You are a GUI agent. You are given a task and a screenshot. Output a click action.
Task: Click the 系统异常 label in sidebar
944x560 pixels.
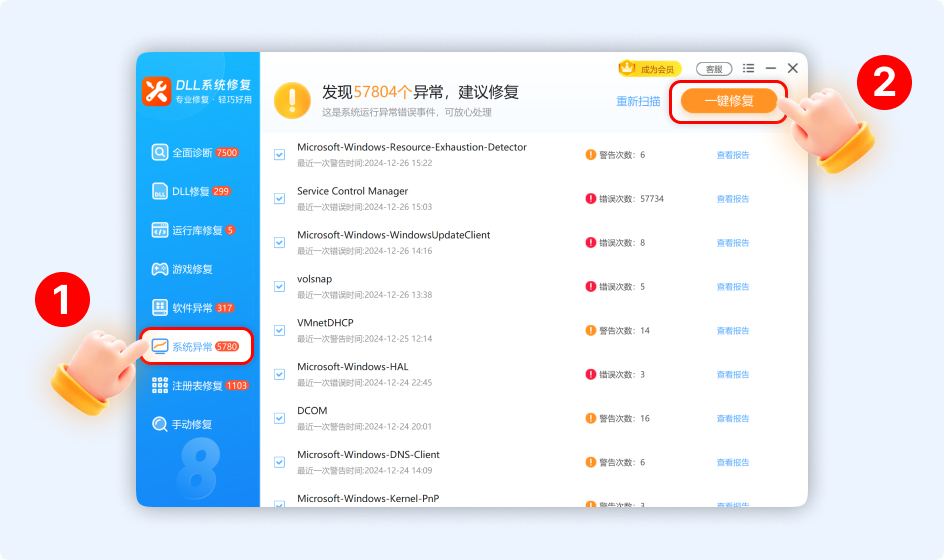[192, 347]
